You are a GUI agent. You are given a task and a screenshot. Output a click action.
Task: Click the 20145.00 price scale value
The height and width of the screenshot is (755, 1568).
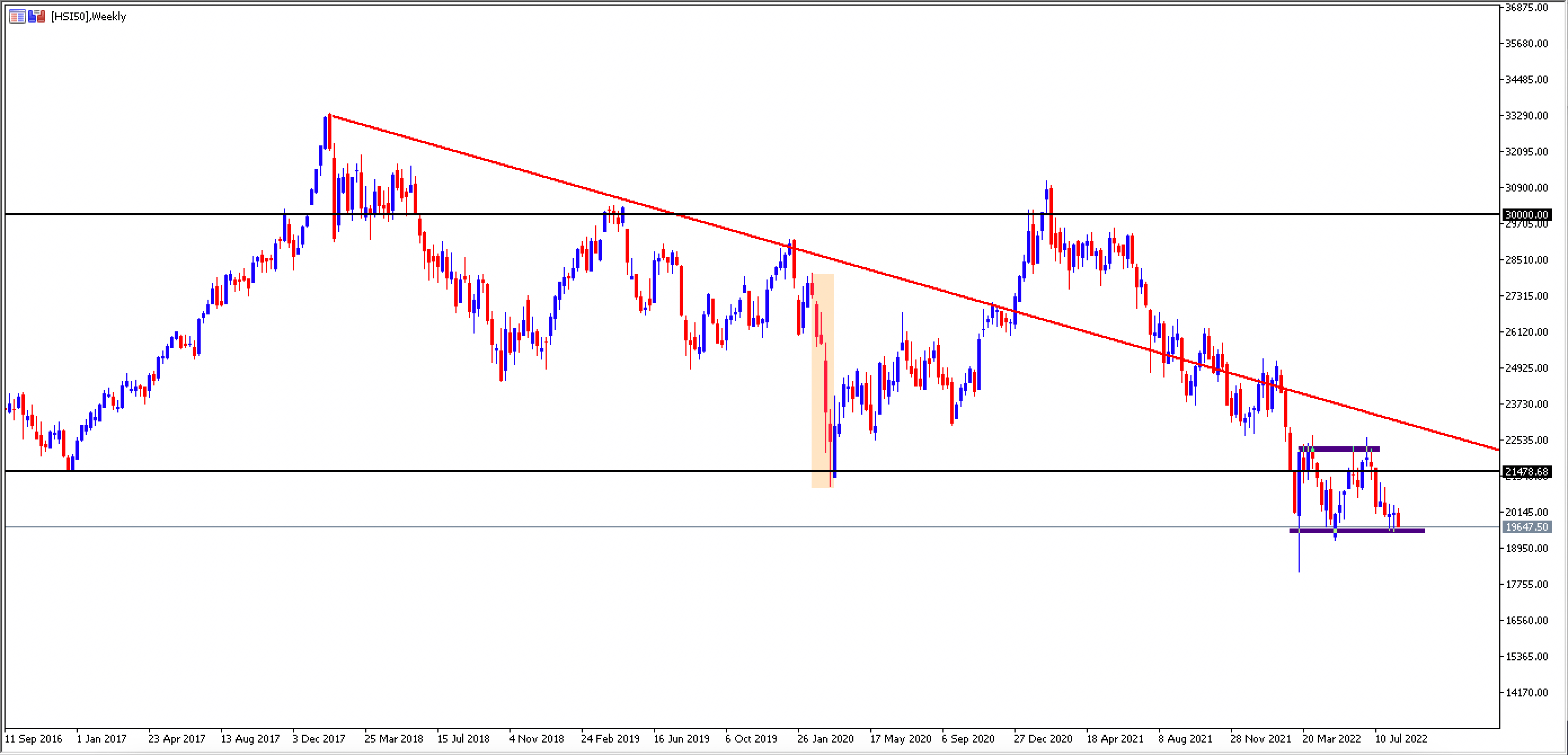pos(1526,512)
